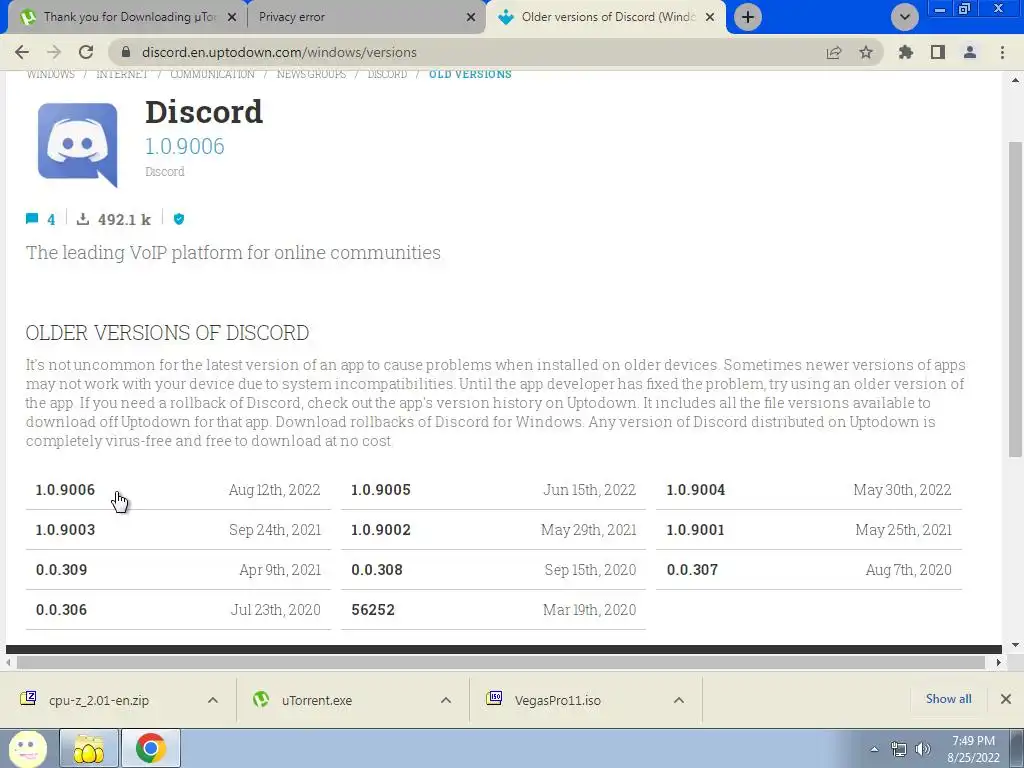This screenshot has width=1024, height=768.
Task: Close the Privacy error tab
Action: click(471, 18)
